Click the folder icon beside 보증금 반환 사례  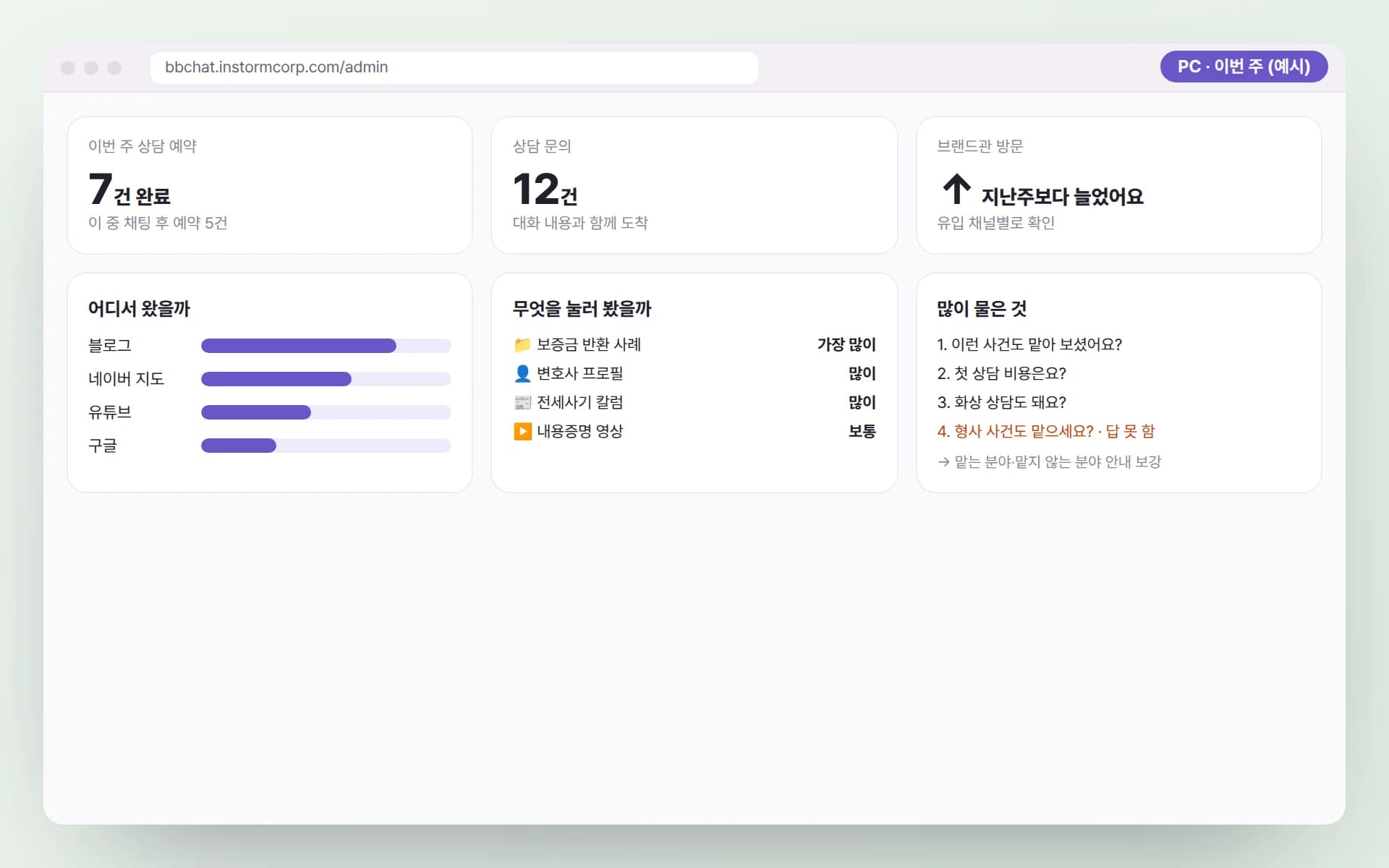(522, 345)
